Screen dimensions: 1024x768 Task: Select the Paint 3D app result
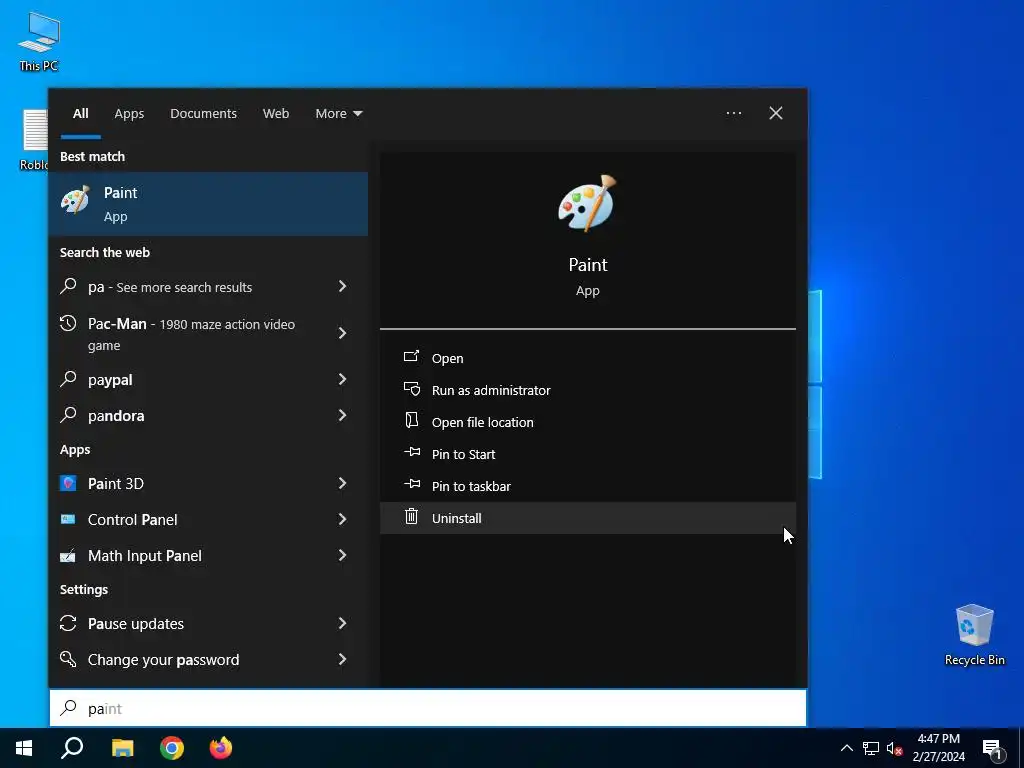click(208, 483)
